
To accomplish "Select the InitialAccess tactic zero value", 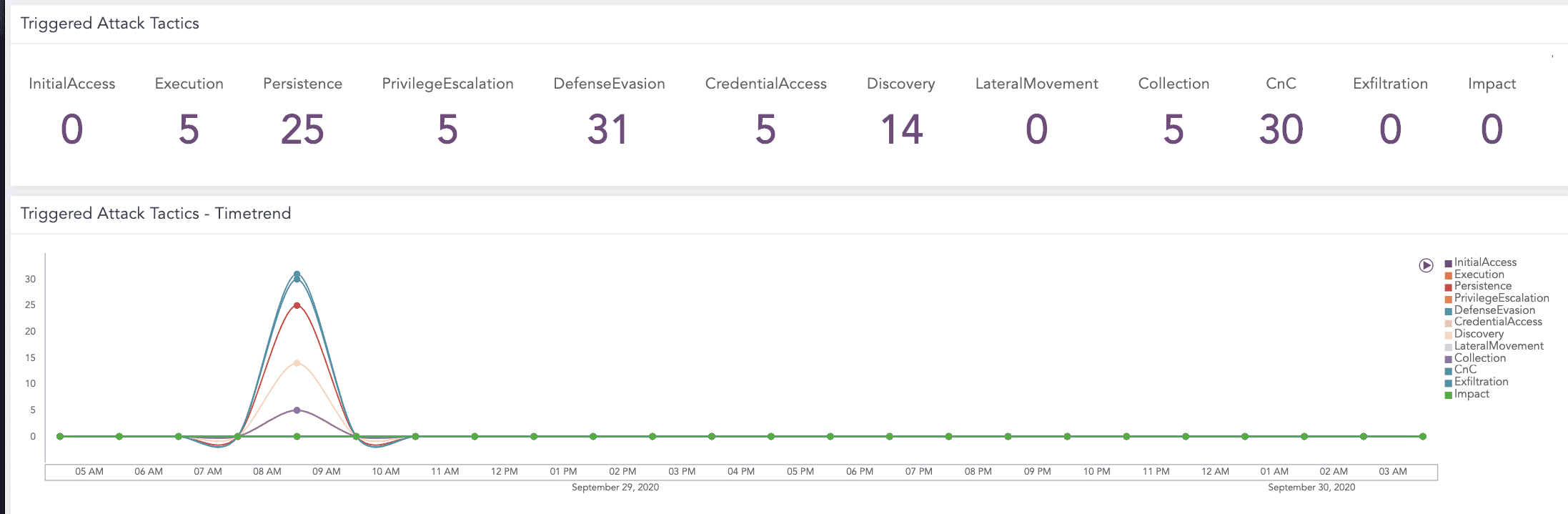I will [71, 129].
